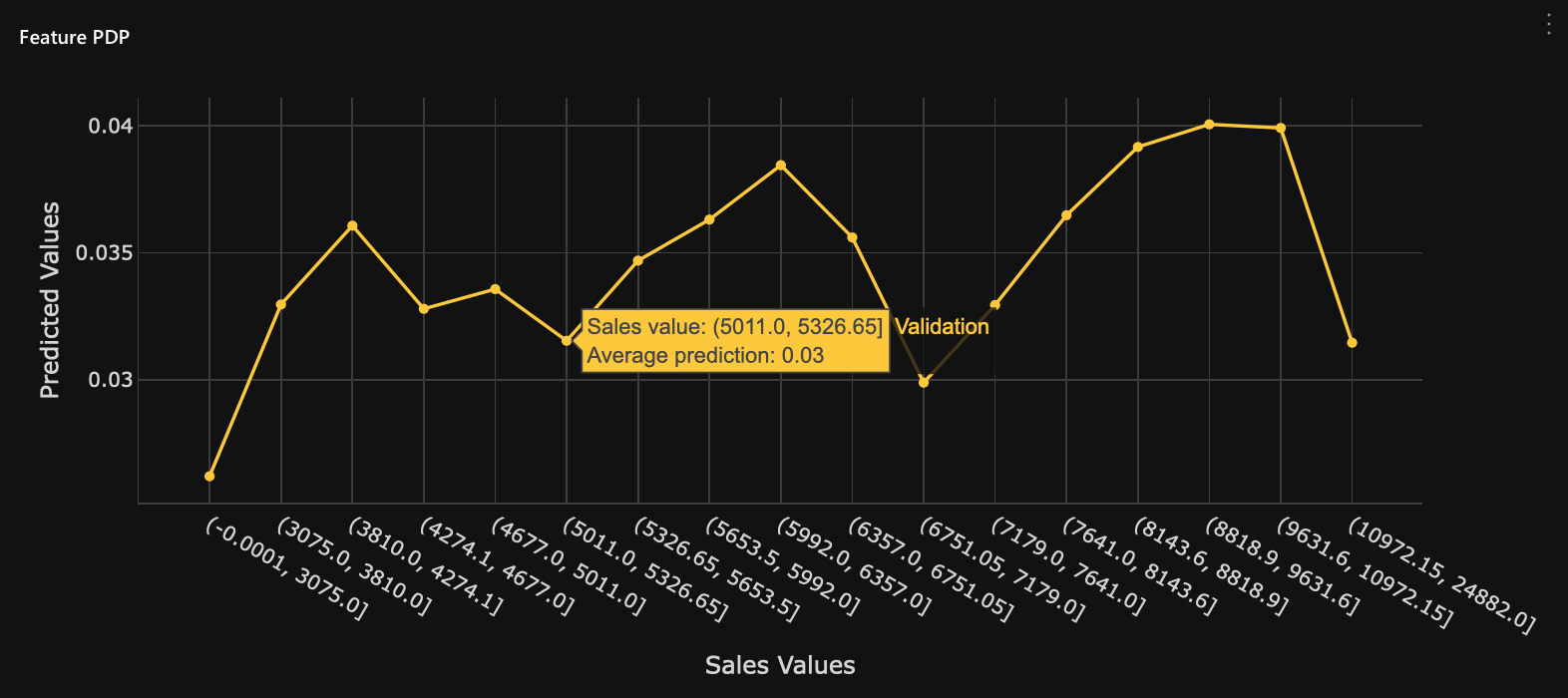Click the 0.035 y-axis tick label

[105, 253]
